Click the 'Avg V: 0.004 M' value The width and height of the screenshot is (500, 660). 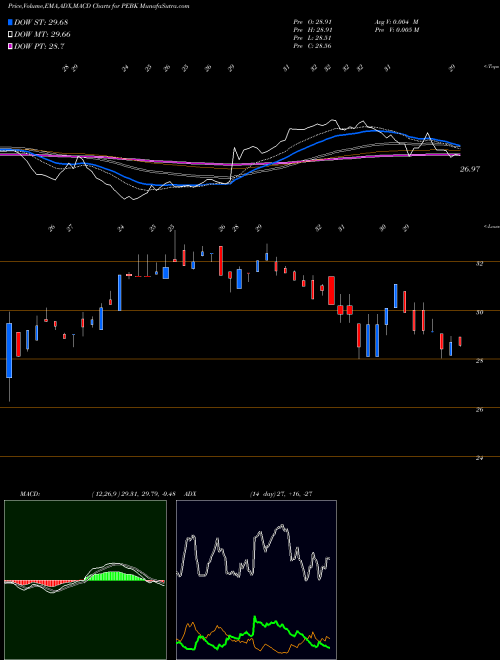(396, 22)
